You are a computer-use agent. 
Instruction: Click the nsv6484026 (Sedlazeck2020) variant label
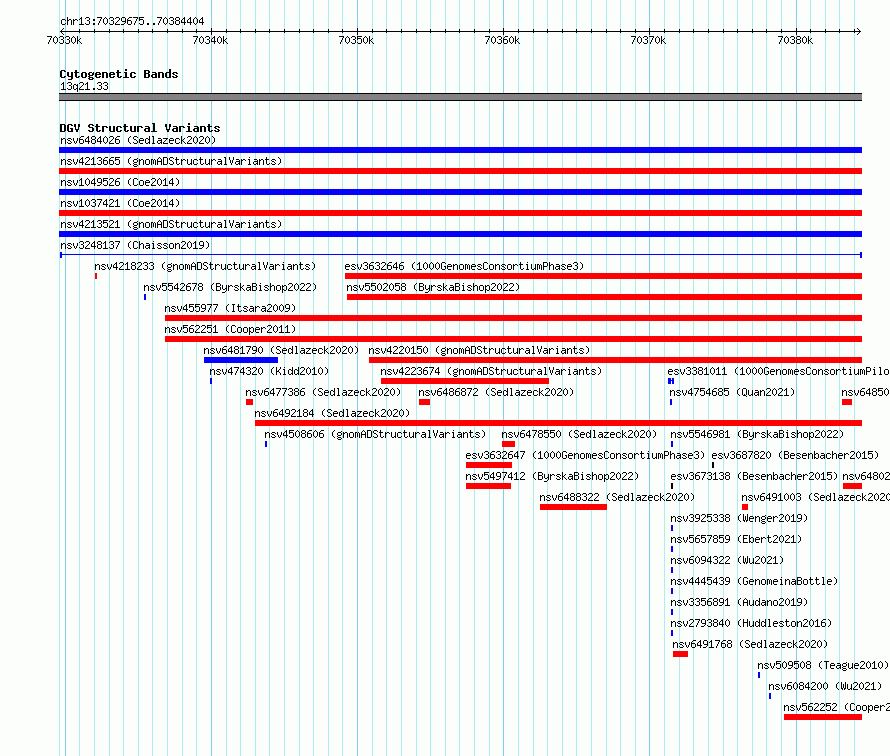pos(138,140)
